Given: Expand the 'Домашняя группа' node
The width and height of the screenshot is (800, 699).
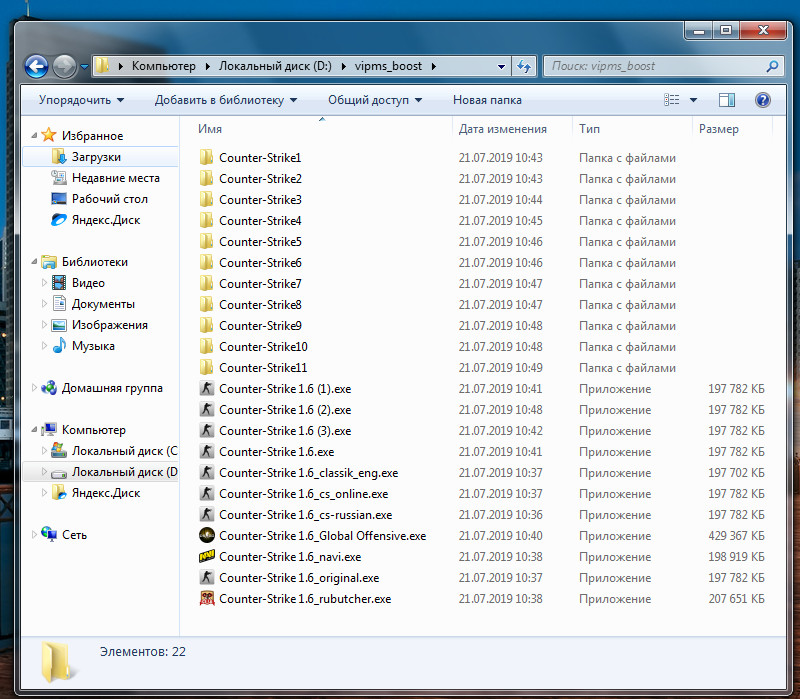Looking at the screenshot, I should [34, 388].
